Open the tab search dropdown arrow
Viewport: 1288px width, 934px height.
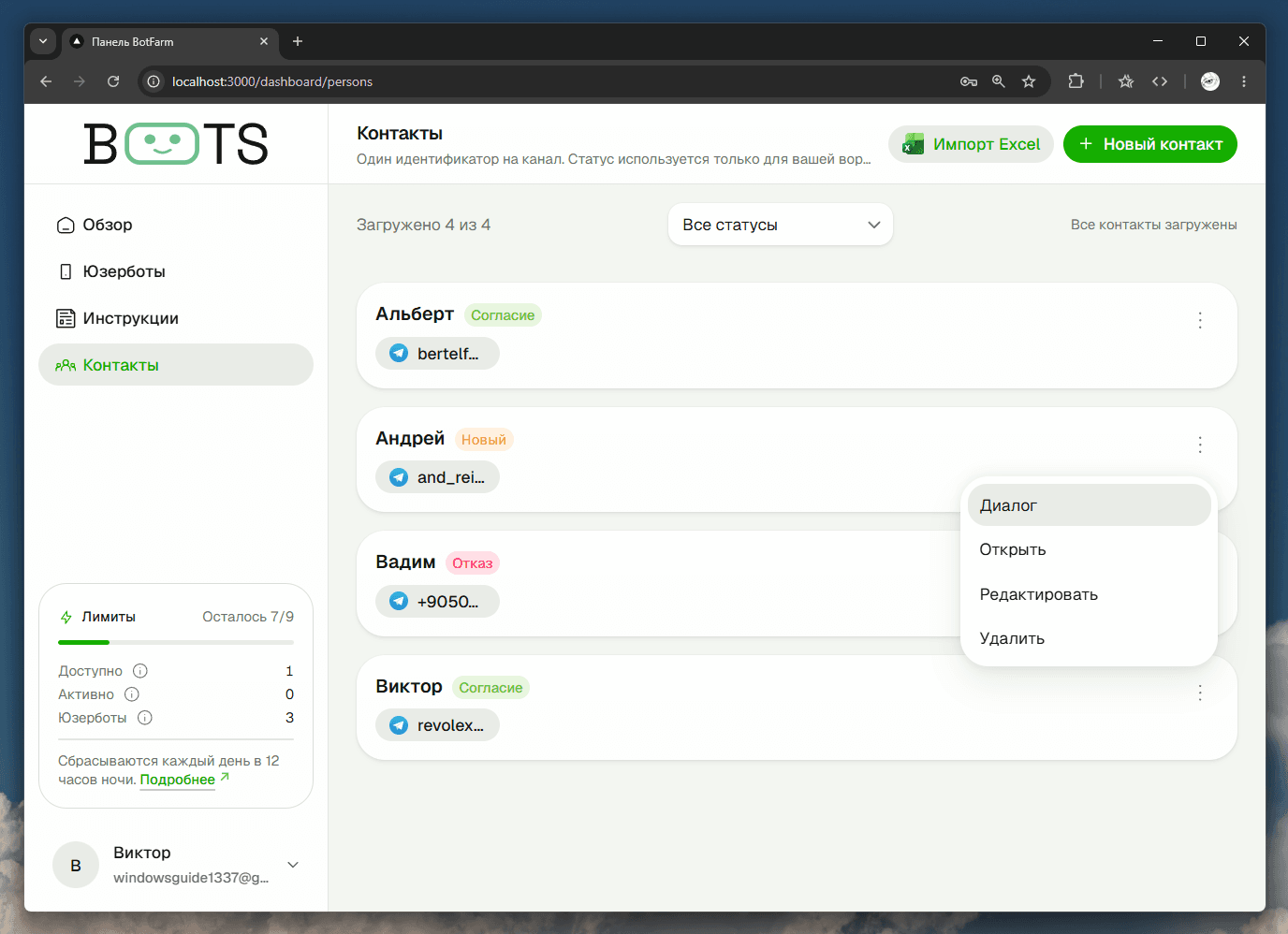[43, 41]
